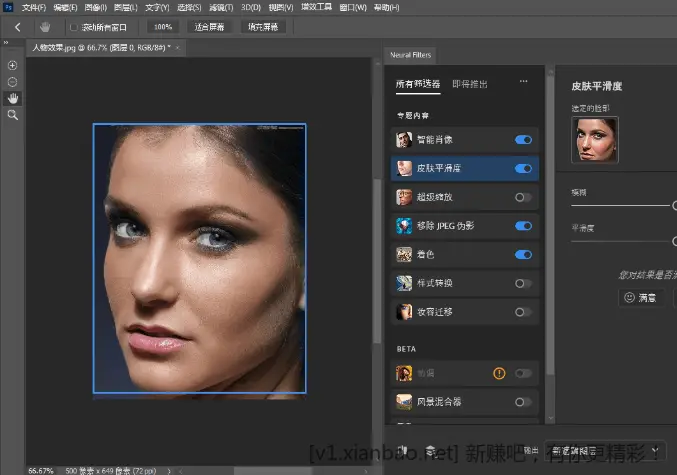Click the status bar arrow next to document size
The height and width of the screenshot is (475, 677).
point(169,471)
